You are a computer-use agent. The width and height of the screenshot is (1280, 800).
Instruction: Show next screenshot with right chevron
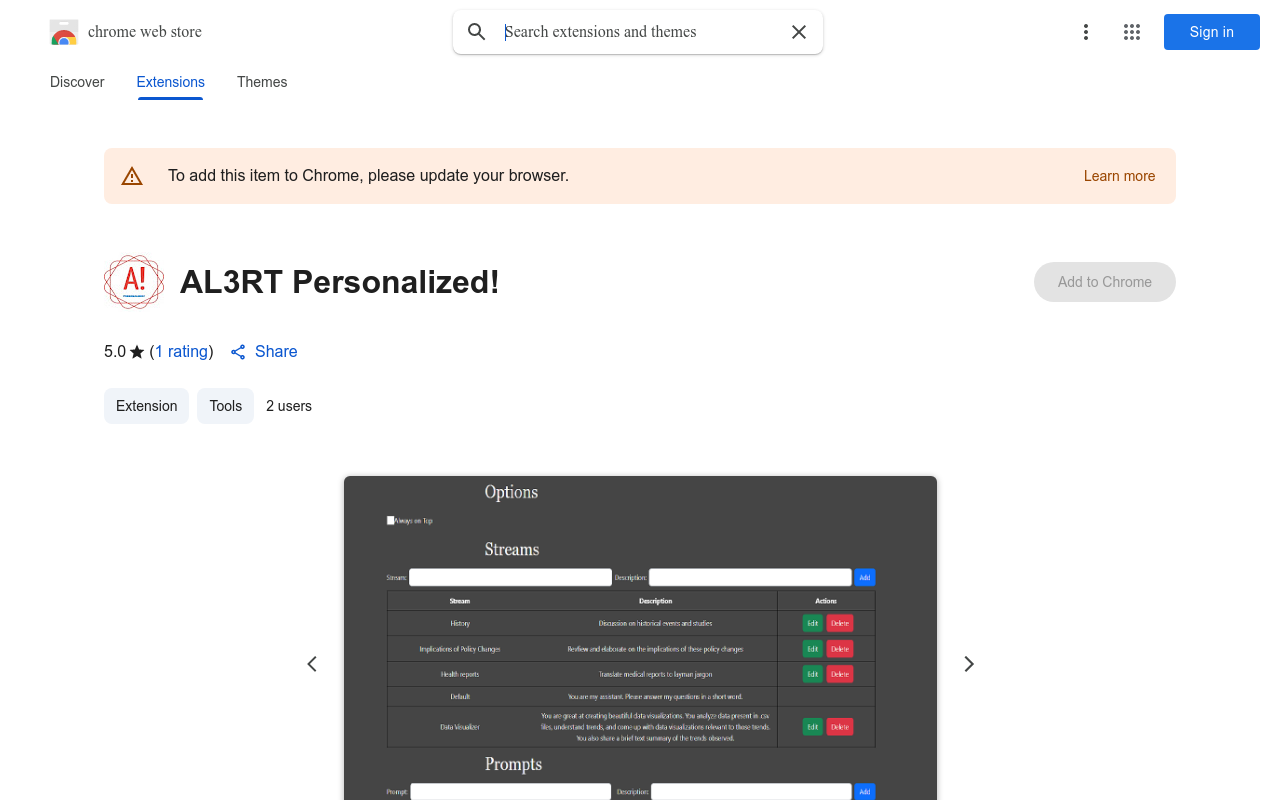[968, 664]
